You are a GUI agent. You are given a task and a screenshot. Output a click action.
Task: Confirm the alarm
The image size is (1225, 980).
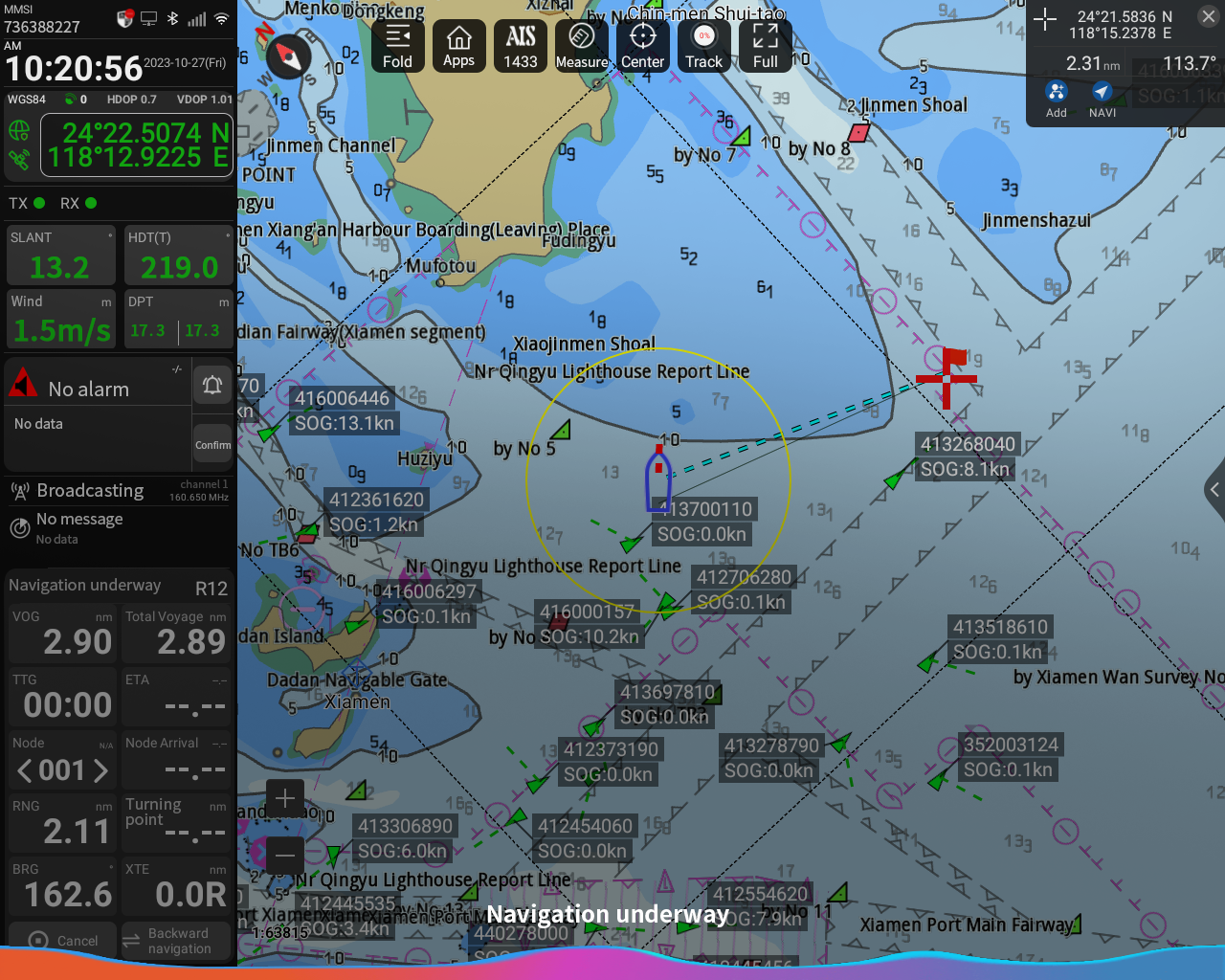click(x=212, y=445)
